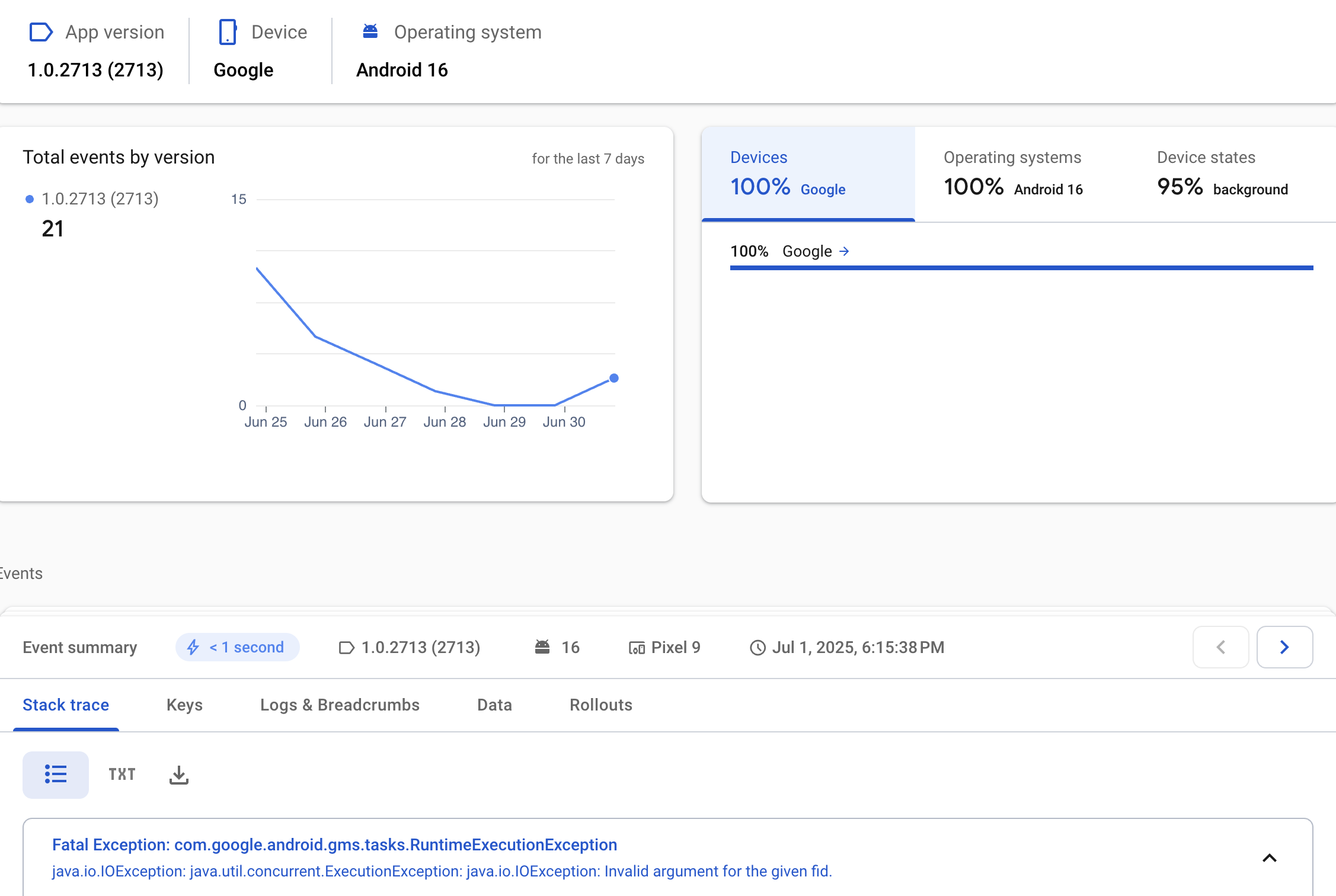The image size is (1336, 896).
Task: Click the Device phone icon
Action: (x=228, y=32)
